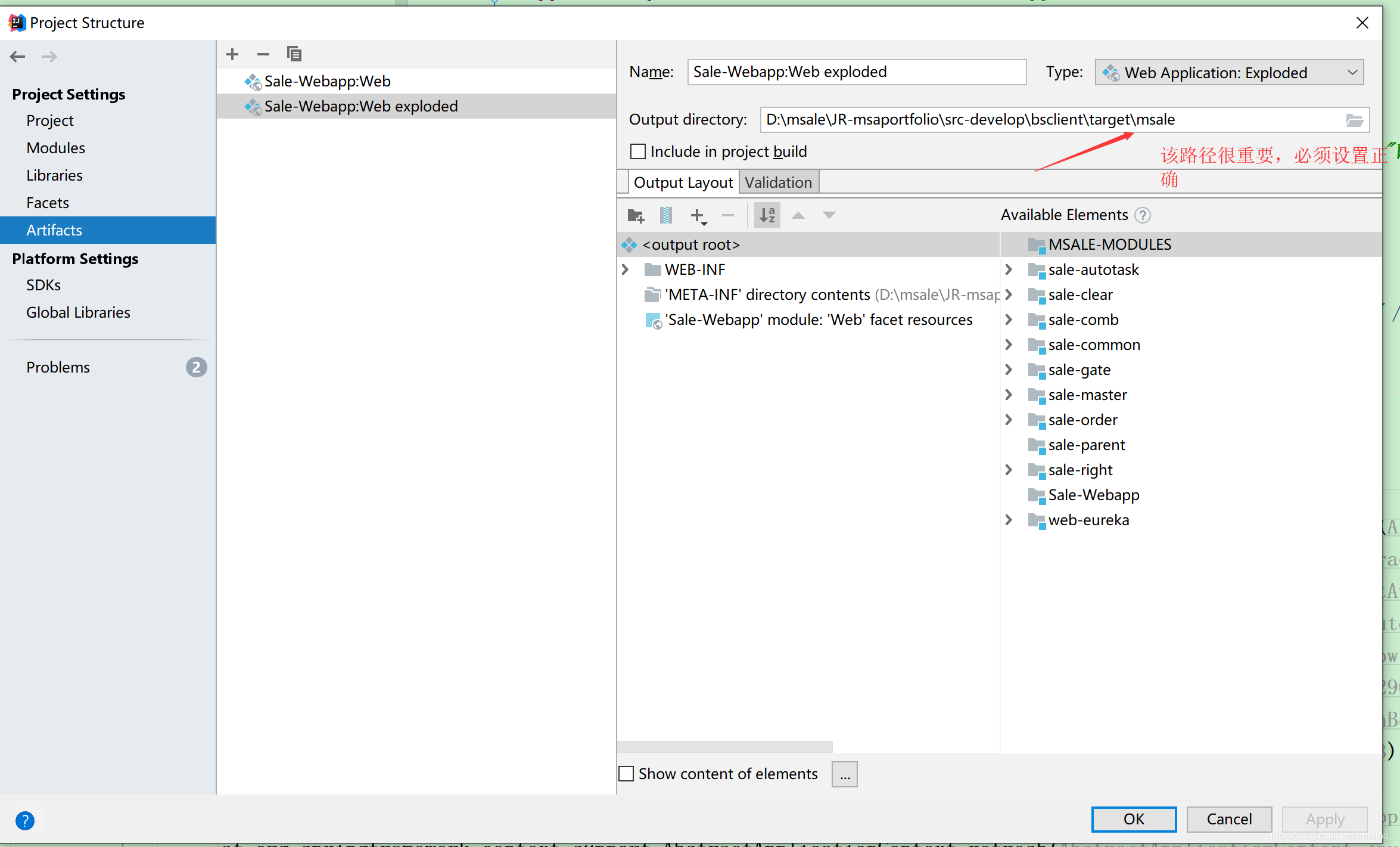The width and height of the screenshot is (1400, 847).
Task: Click the back navigation arrow
Action: 18,57
